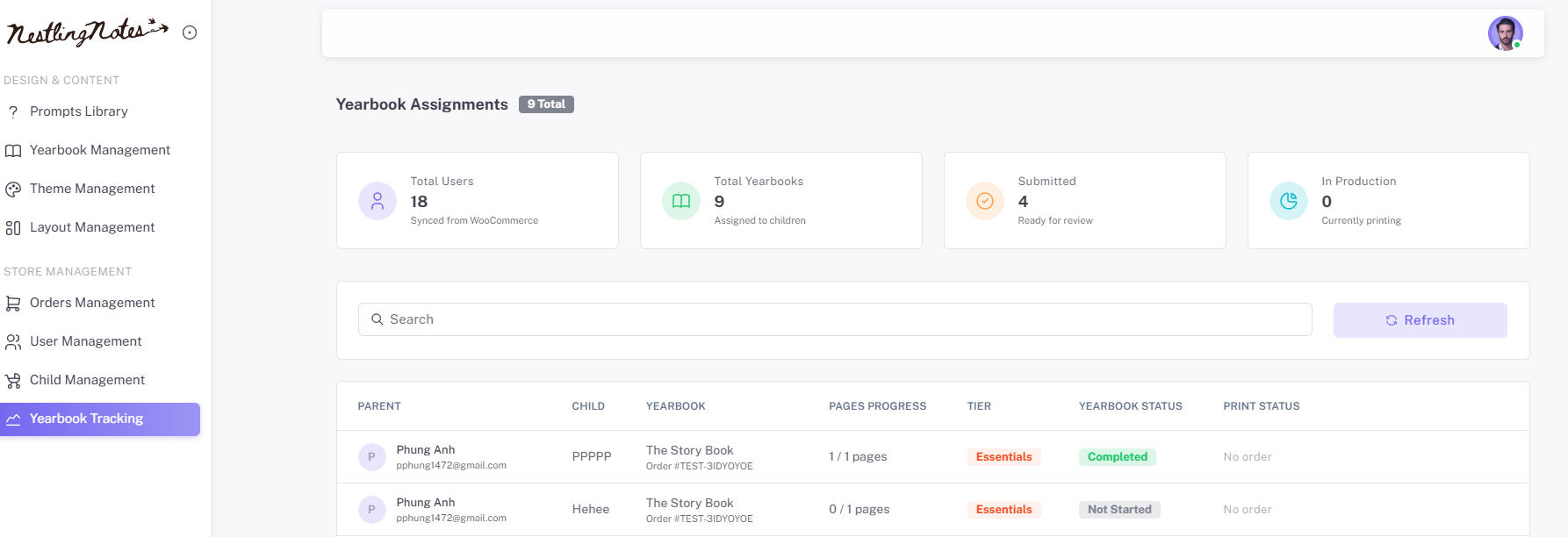Click The Story Book in PPPPP row
1568x537 pixels.
tap(690, 450)
